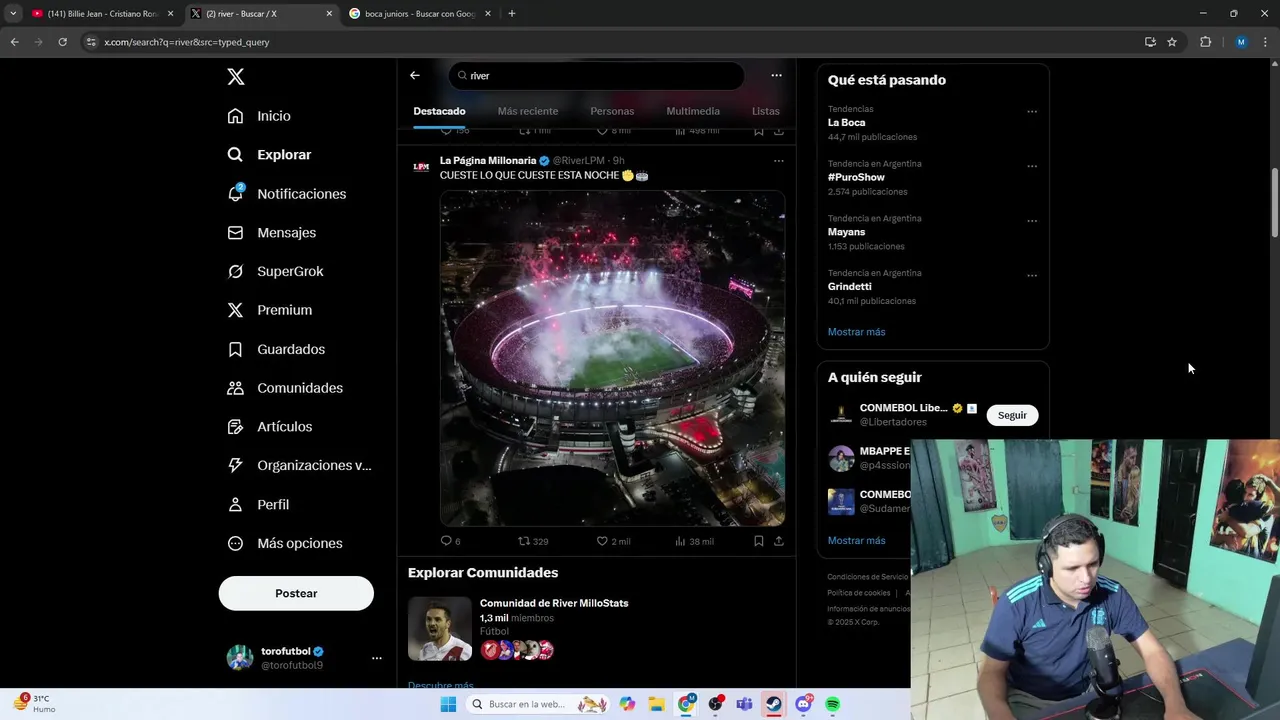
Task: Reply to the stadium post
Action: point(450,541)
